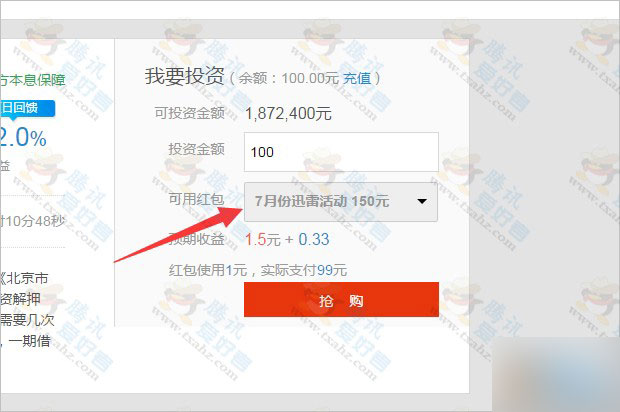Click the 投资金额 field label
620x412 pixels.
pyautogui.click(x=197, y=149)
